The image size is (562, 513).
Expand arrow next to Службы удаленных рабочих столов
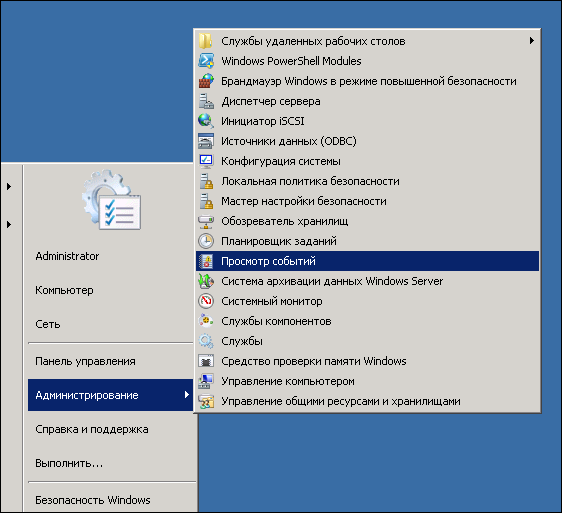pos(532,41)
